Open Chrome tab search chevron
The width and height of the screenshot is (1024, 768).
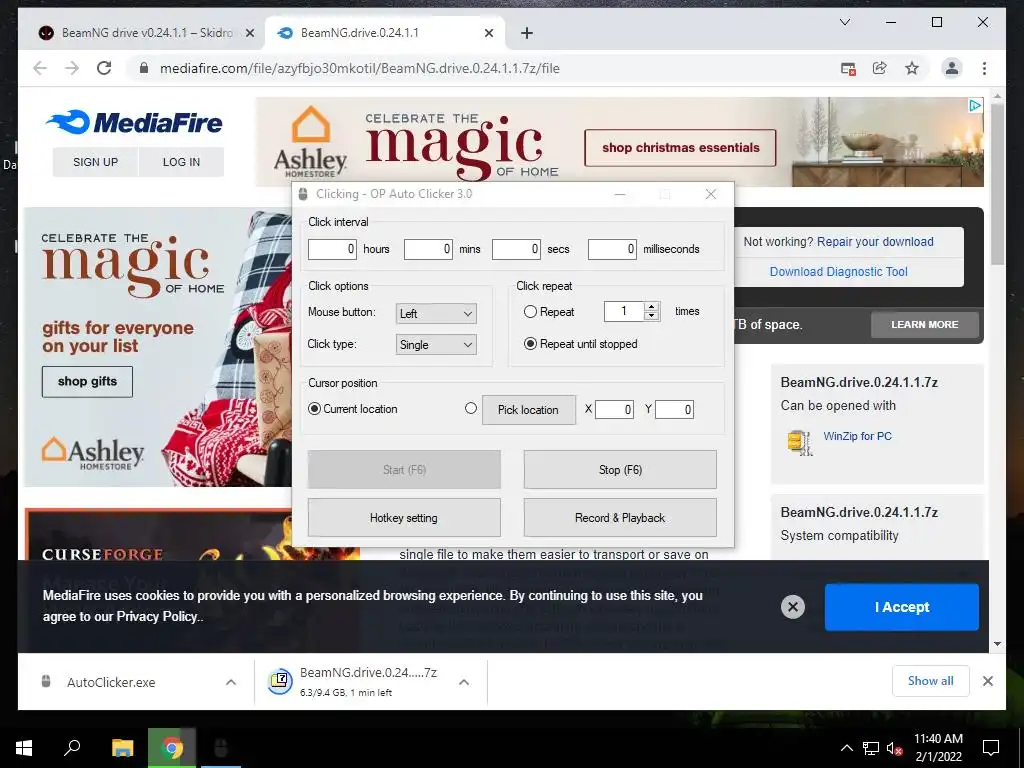tap(844, 22)
